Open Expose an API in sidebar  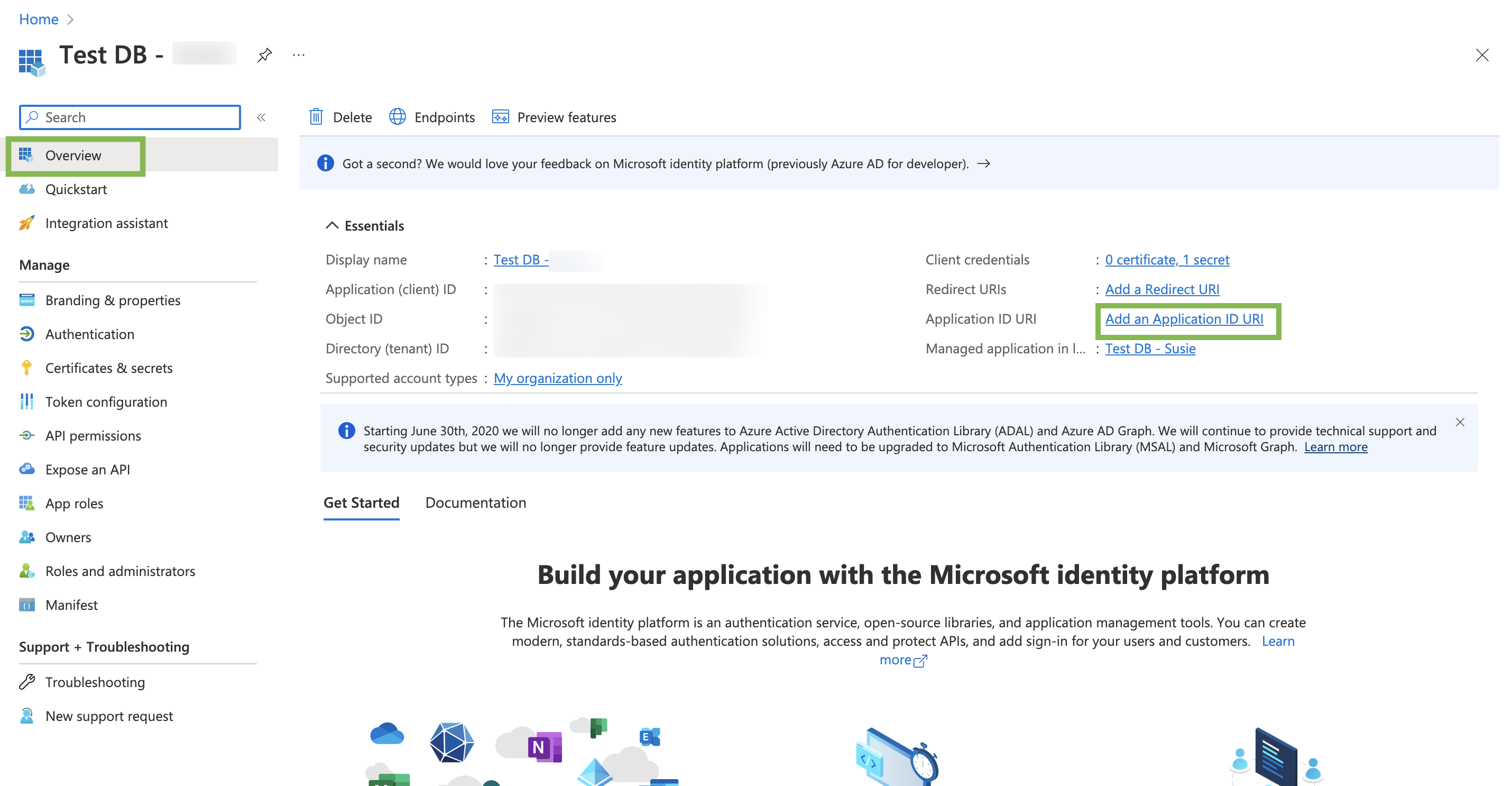(87, 469)
